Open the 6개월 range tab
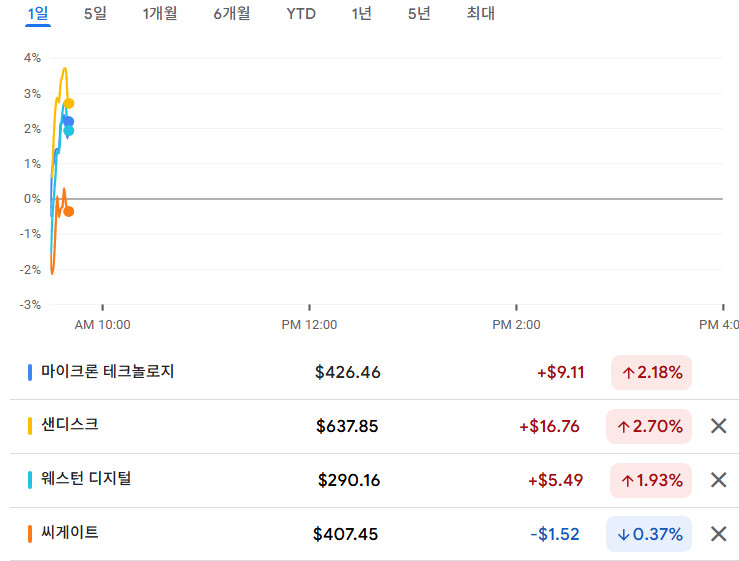739x561 pixels. [232, 14]
